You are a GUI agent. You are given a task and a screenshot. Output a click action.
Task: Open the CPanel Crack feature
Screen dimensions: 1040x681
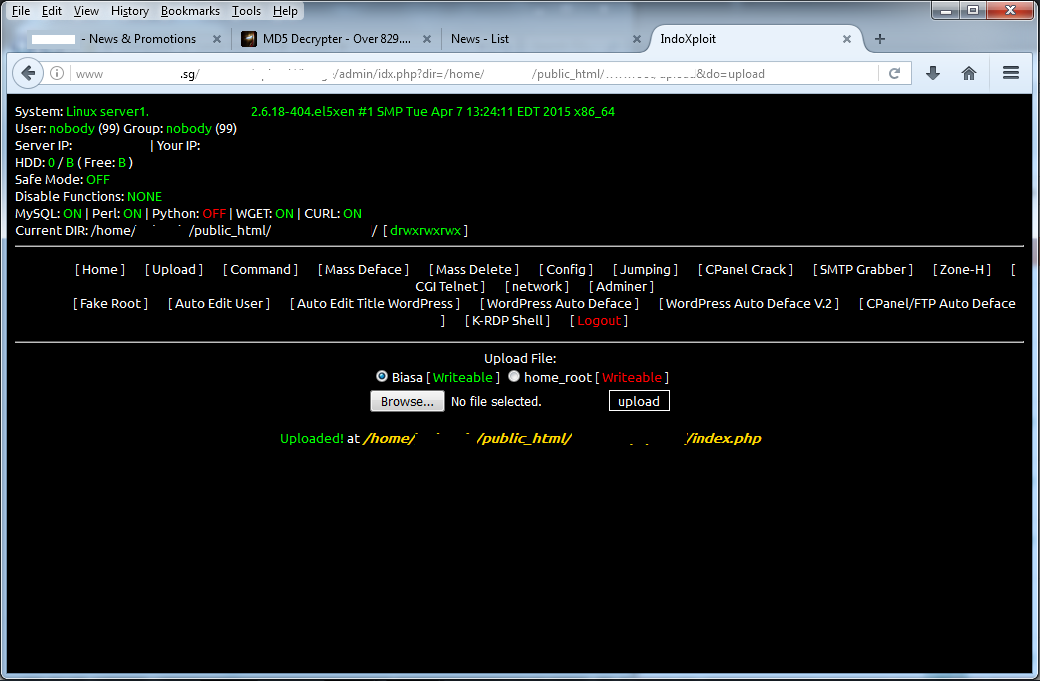point(745,269)
